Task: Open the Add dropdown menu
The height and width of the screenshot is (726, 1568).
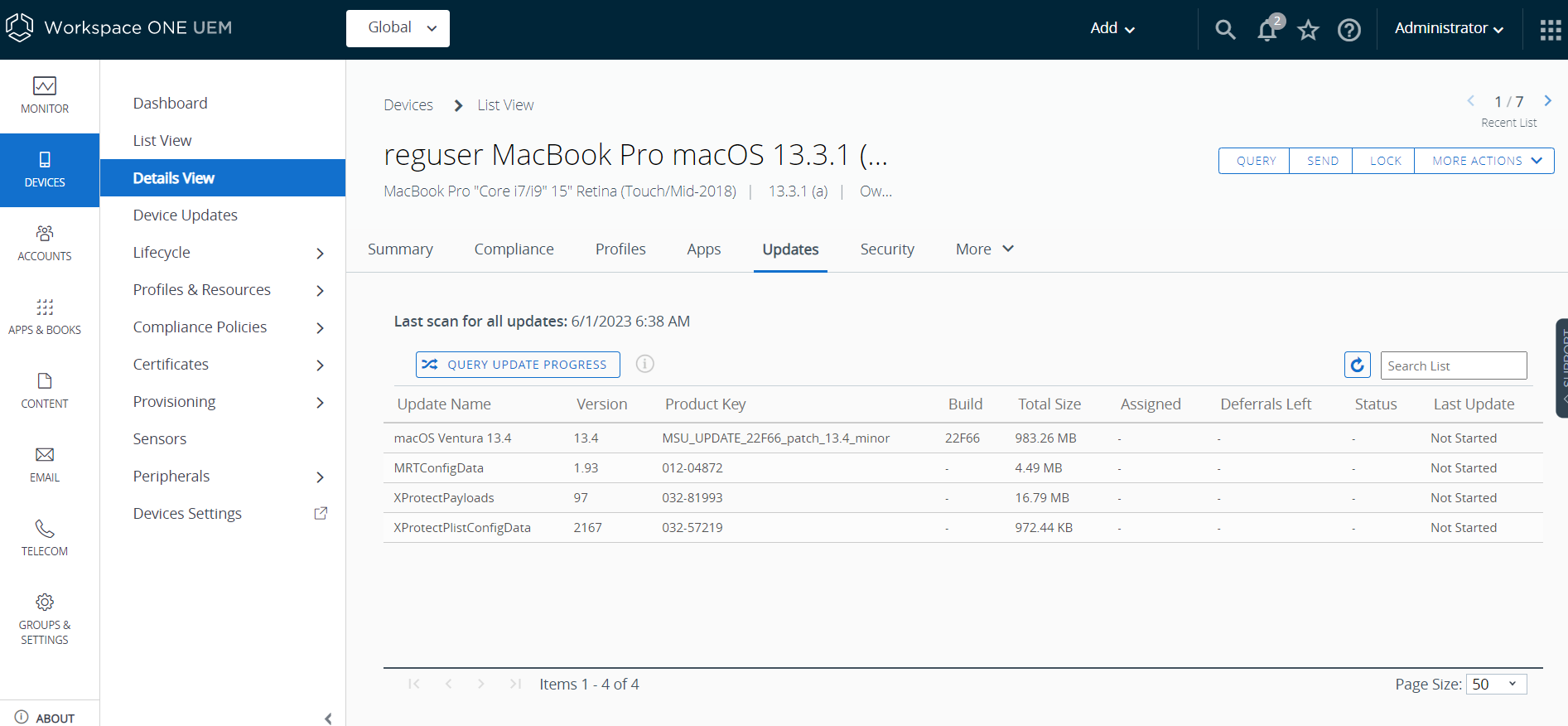Action: pos(1112,28)
